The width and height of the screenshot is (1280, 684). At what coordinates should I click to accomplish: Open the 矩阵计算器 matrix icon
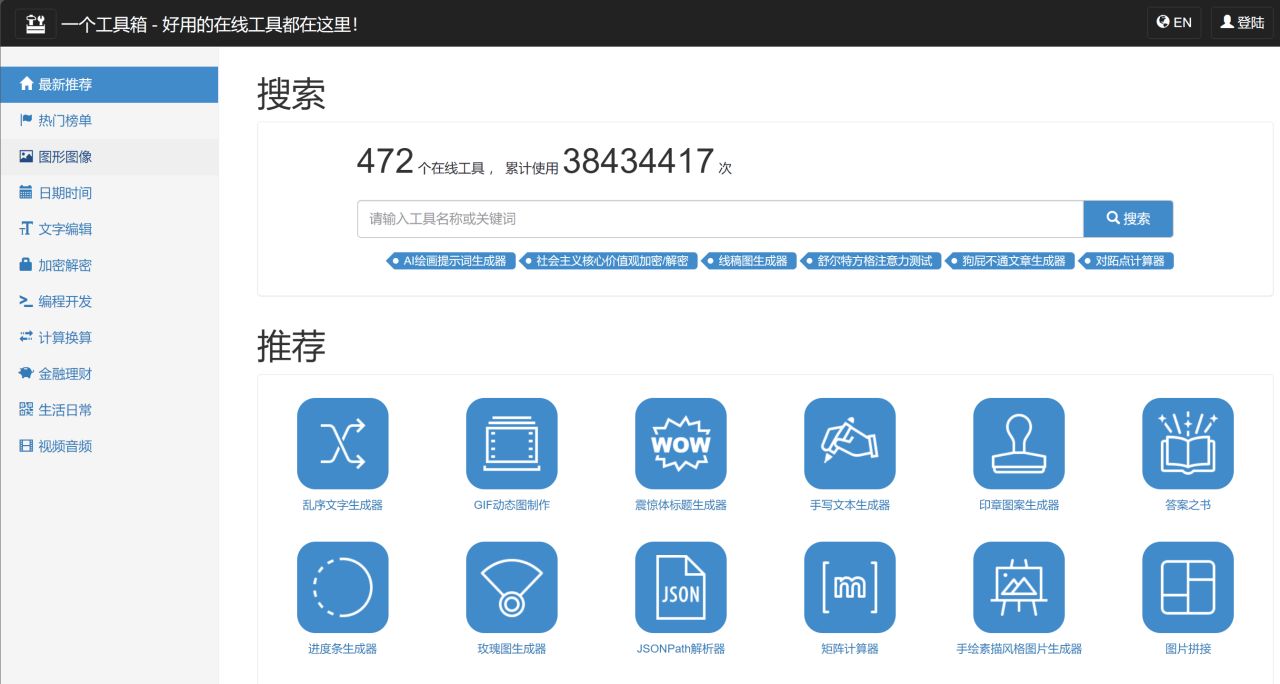point(849,587)
